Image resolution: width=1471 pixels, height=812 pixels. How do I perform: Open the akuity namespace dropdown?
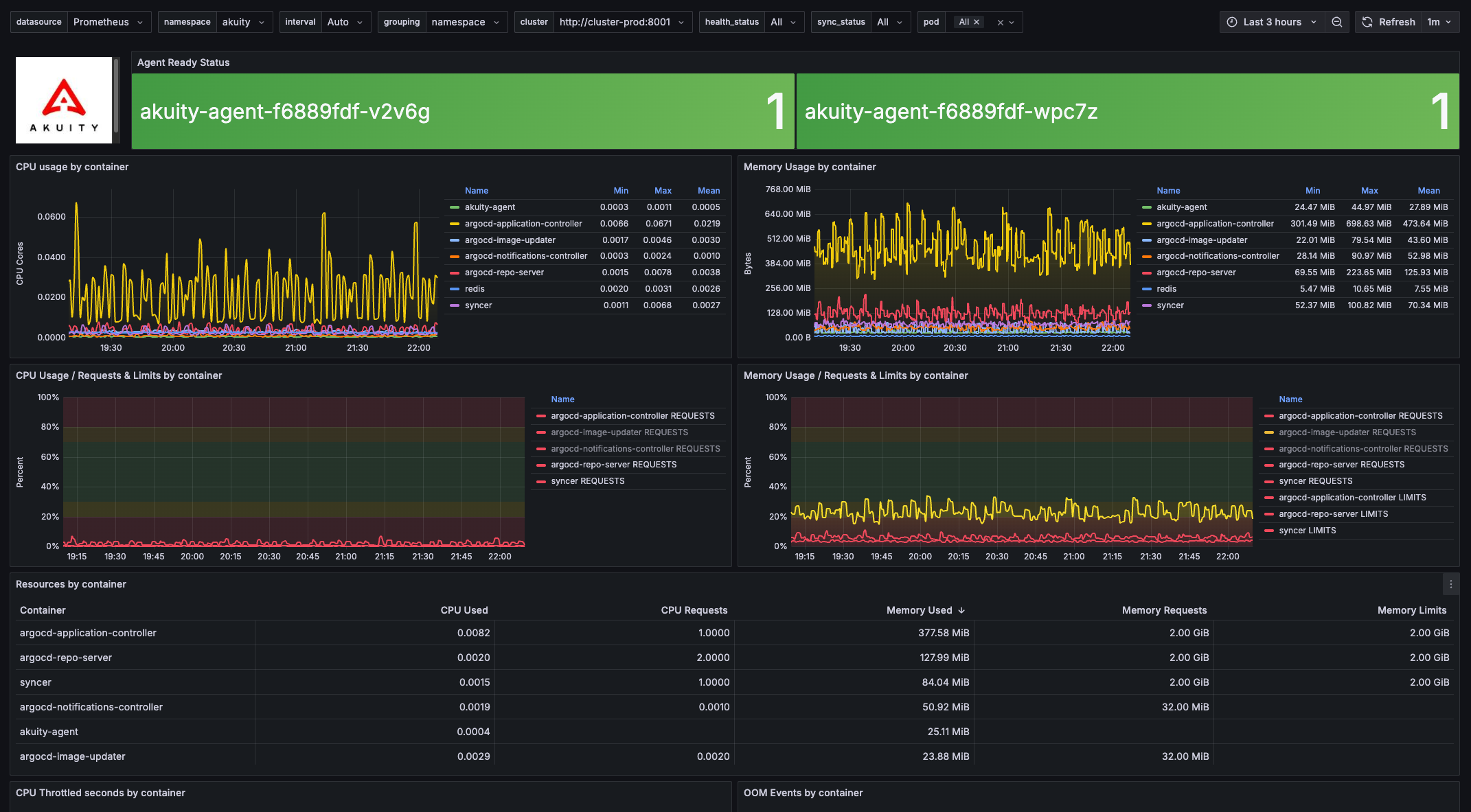pos(244,22)
